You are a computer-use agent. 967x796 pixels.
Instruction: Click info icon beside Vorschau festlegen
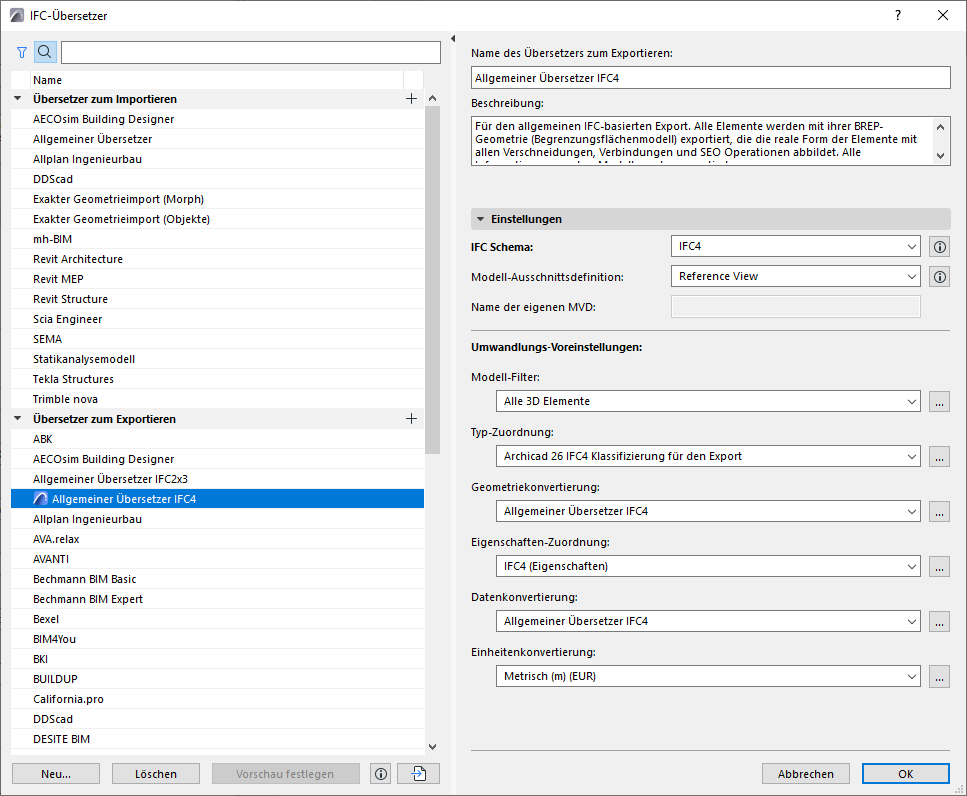380,773
